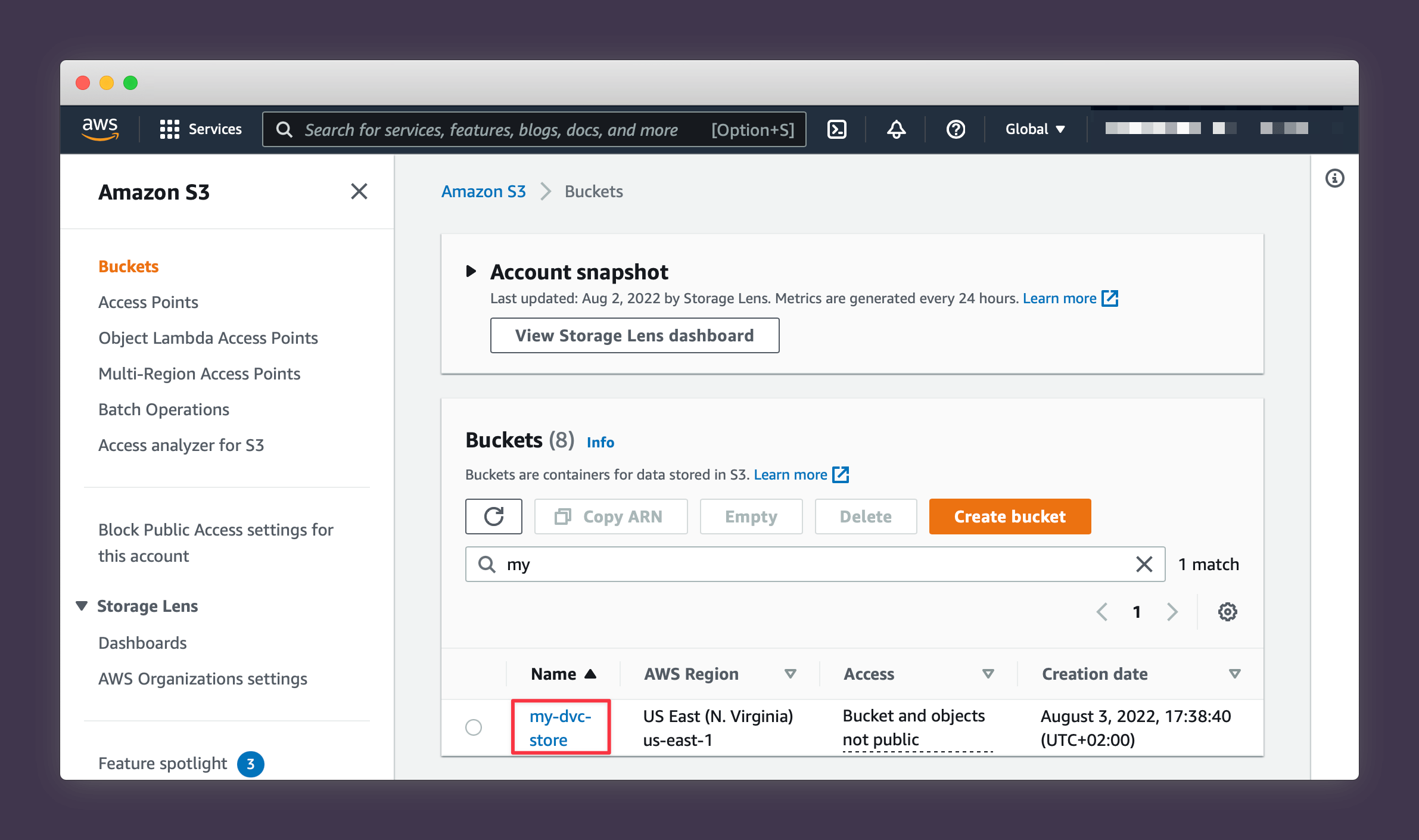Click the magnifier icon in top search bar

click(x=284, y=129)
